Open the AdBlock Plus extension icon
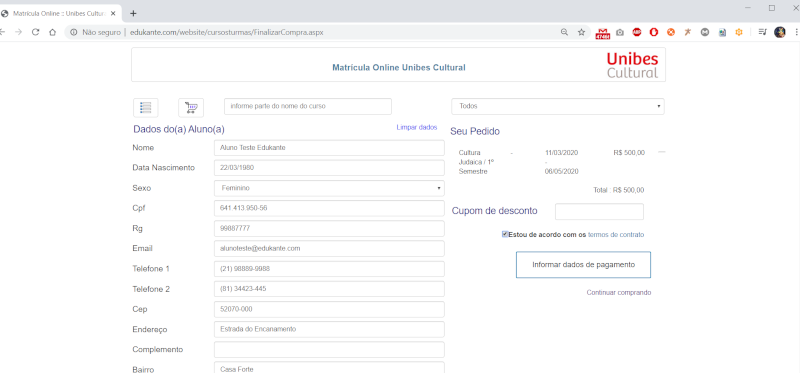 637,32
